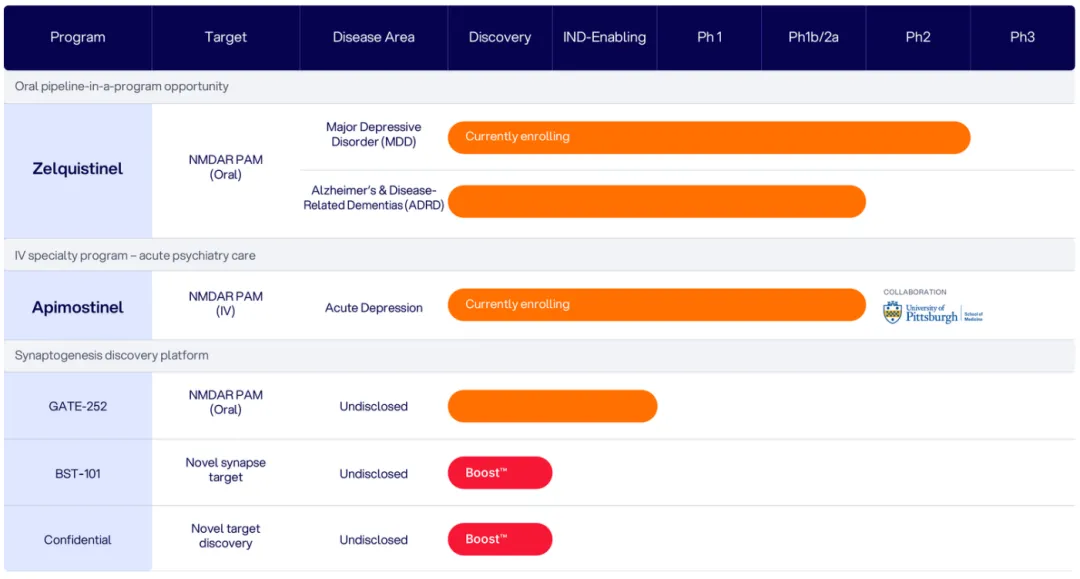Select the GATE-252 program cell
Image resolution: width=1080 pixels, height=579 pixels.
tap(78, 407)
